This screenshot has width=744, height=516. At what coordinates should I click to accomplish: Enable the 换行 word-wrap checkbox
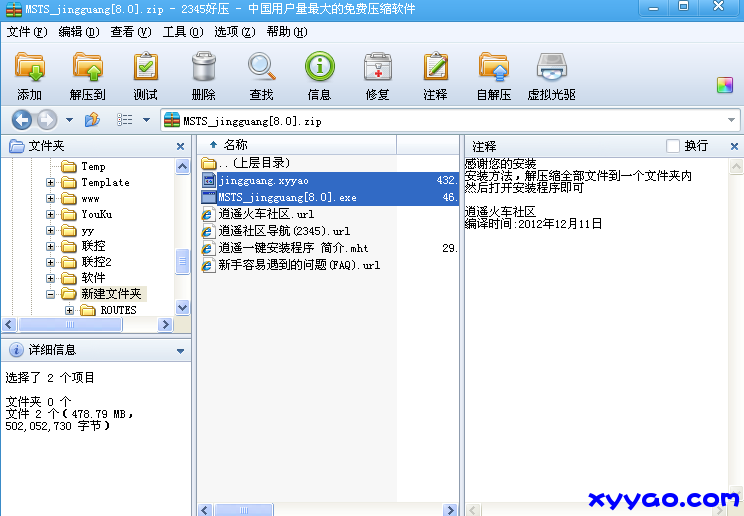(673, 146)
